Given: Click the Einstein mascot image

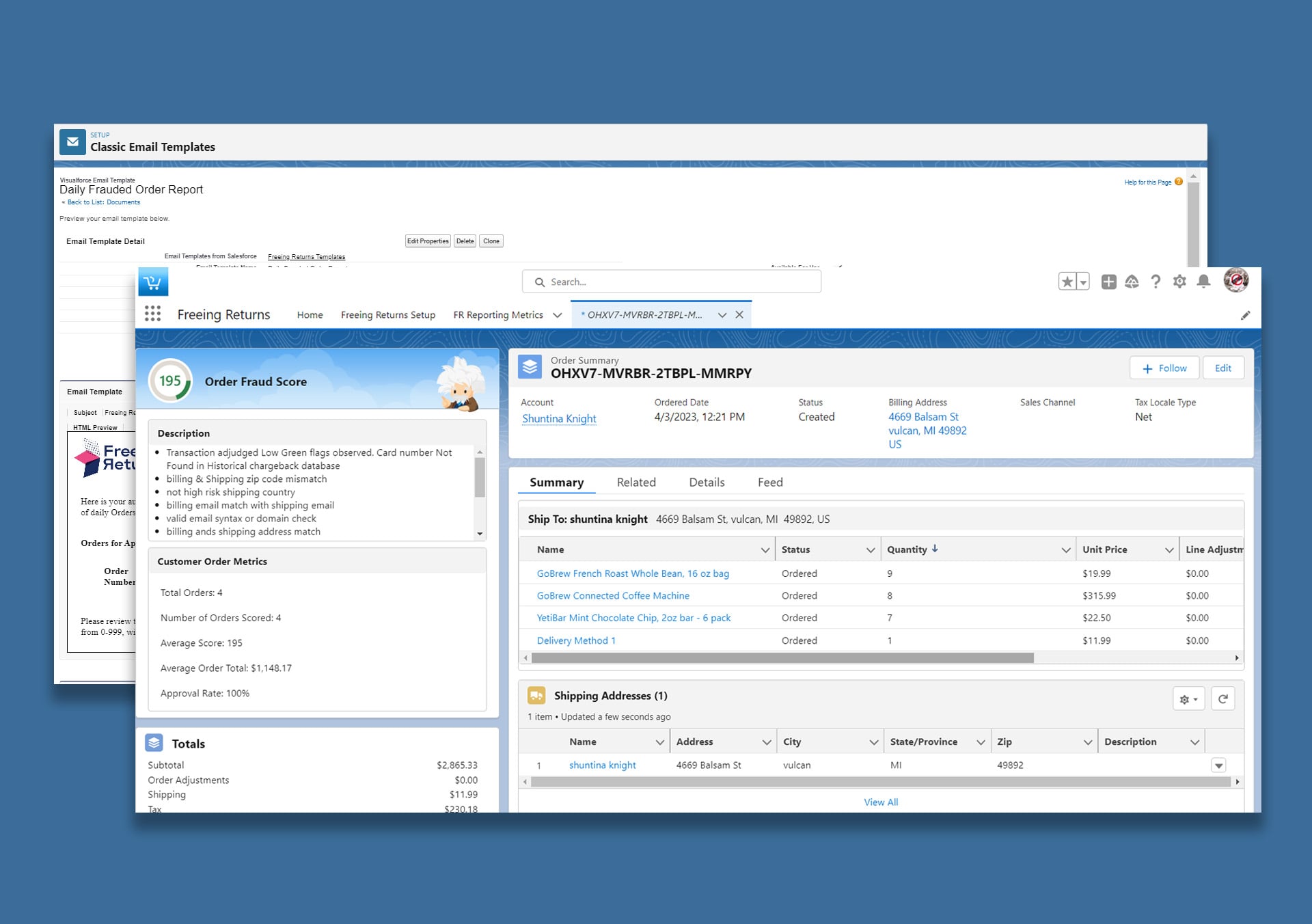Looking at the screenshot, I should coord(461,383).
